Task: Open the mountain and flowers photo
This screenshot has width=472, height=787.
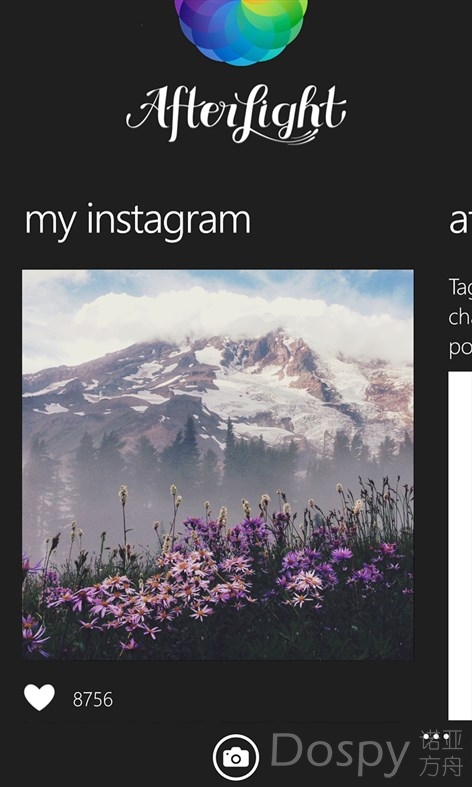Action: 218,465
